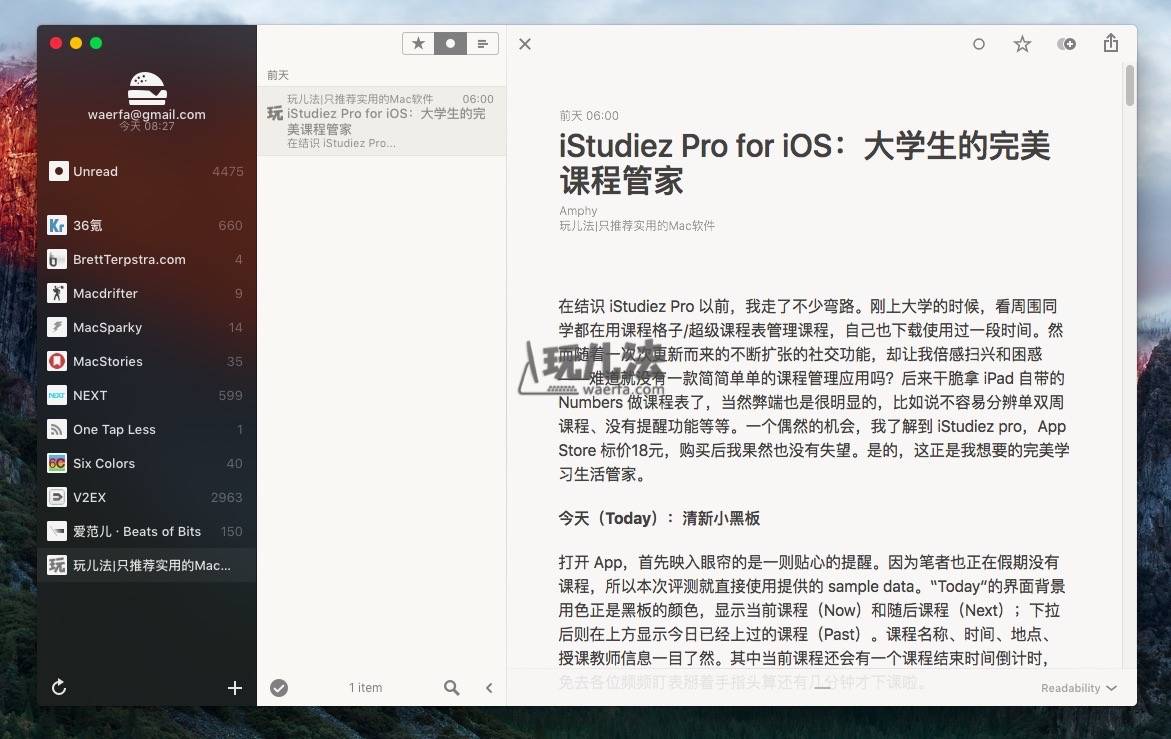Viewport: 1171px width, 739px height.
Task: Show unread articles only
Action: click(450, 44)
